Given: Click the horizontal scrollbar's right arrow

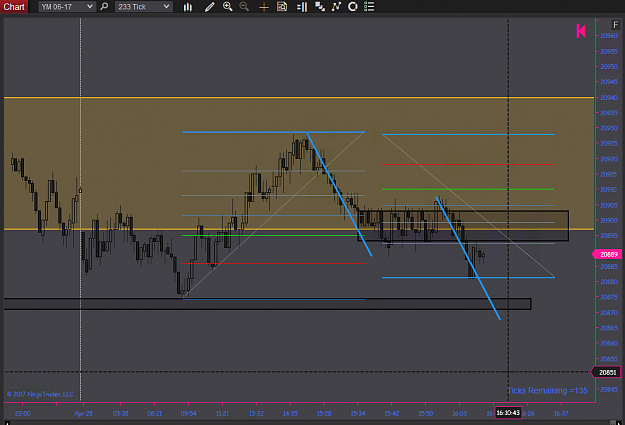Looking at the screenshot, I should (x=619, y=423).
